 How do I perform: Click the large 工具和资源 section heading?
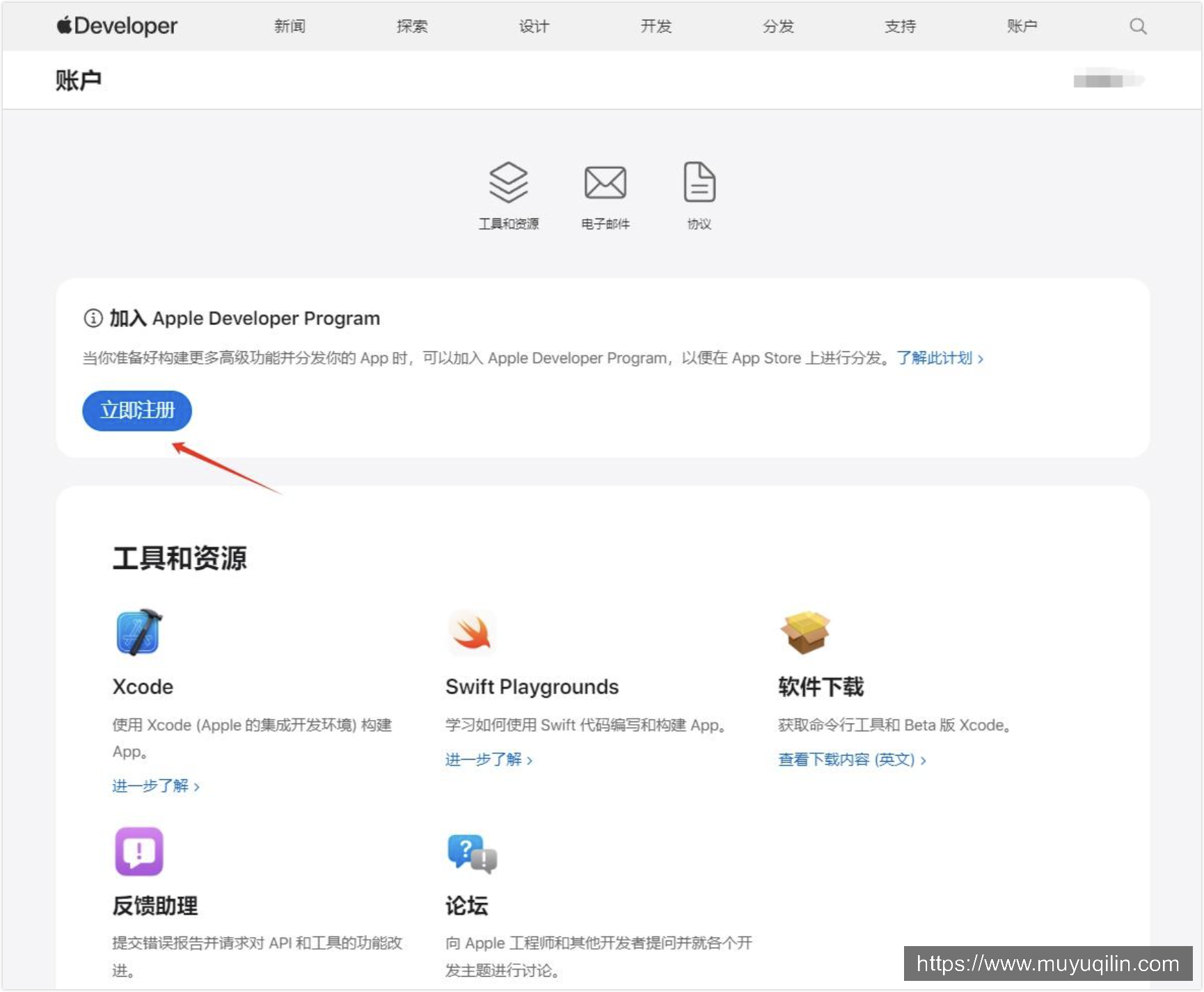pos(180,559)
